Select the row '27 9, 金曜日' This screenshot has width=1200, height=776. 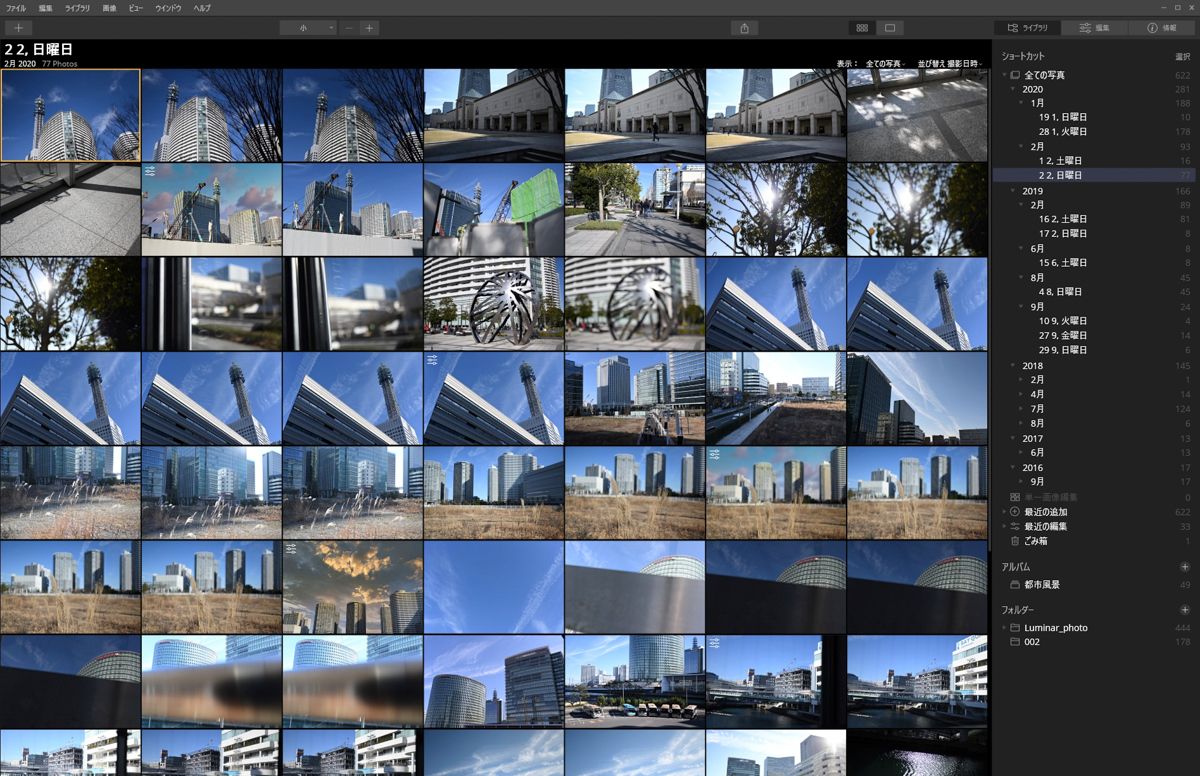[x=1096, y=336]
